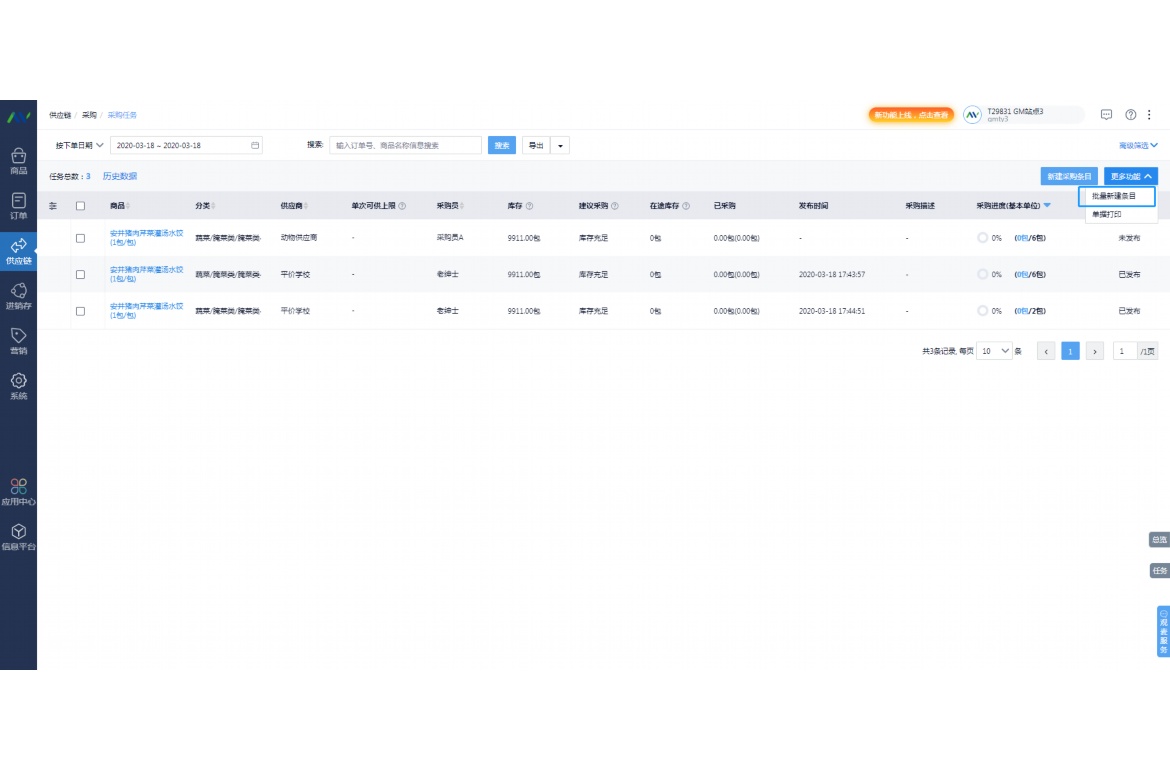Screen dimensions: 1170x770
Task: Check the last table row's checkbox
Action: (x=81, y=311)
